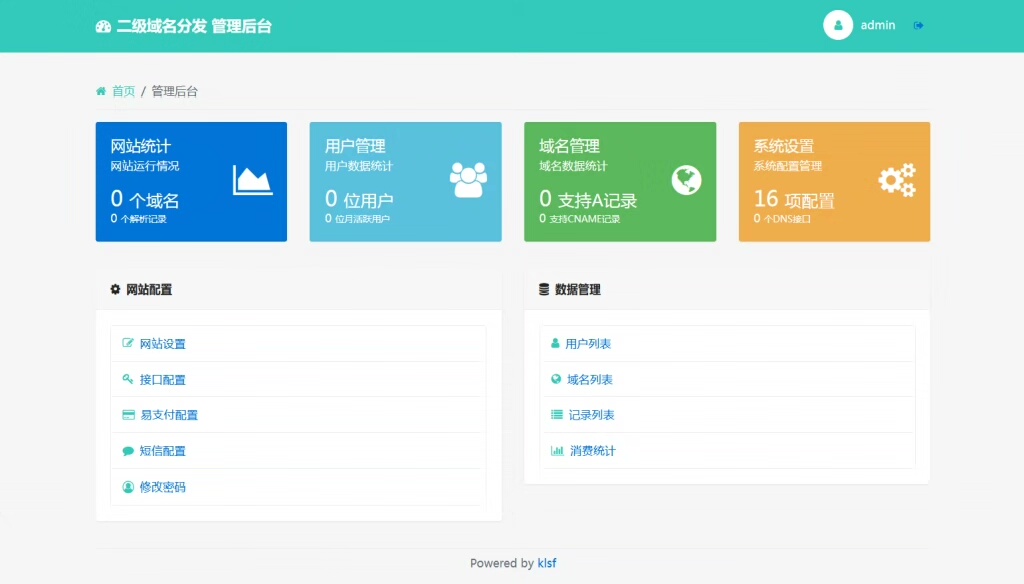Viewport: 1024px width, 584px height.
Task: Open 用户列表 user list
Action: (588, 344)
